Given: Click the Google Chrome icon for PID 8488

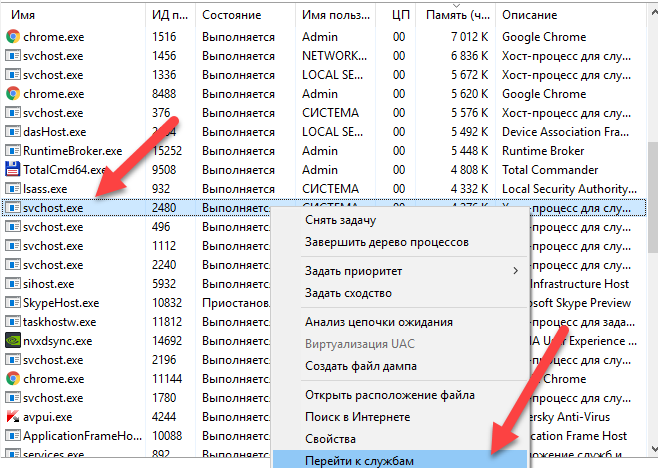Looking at the screenshot, I should 13,93.
